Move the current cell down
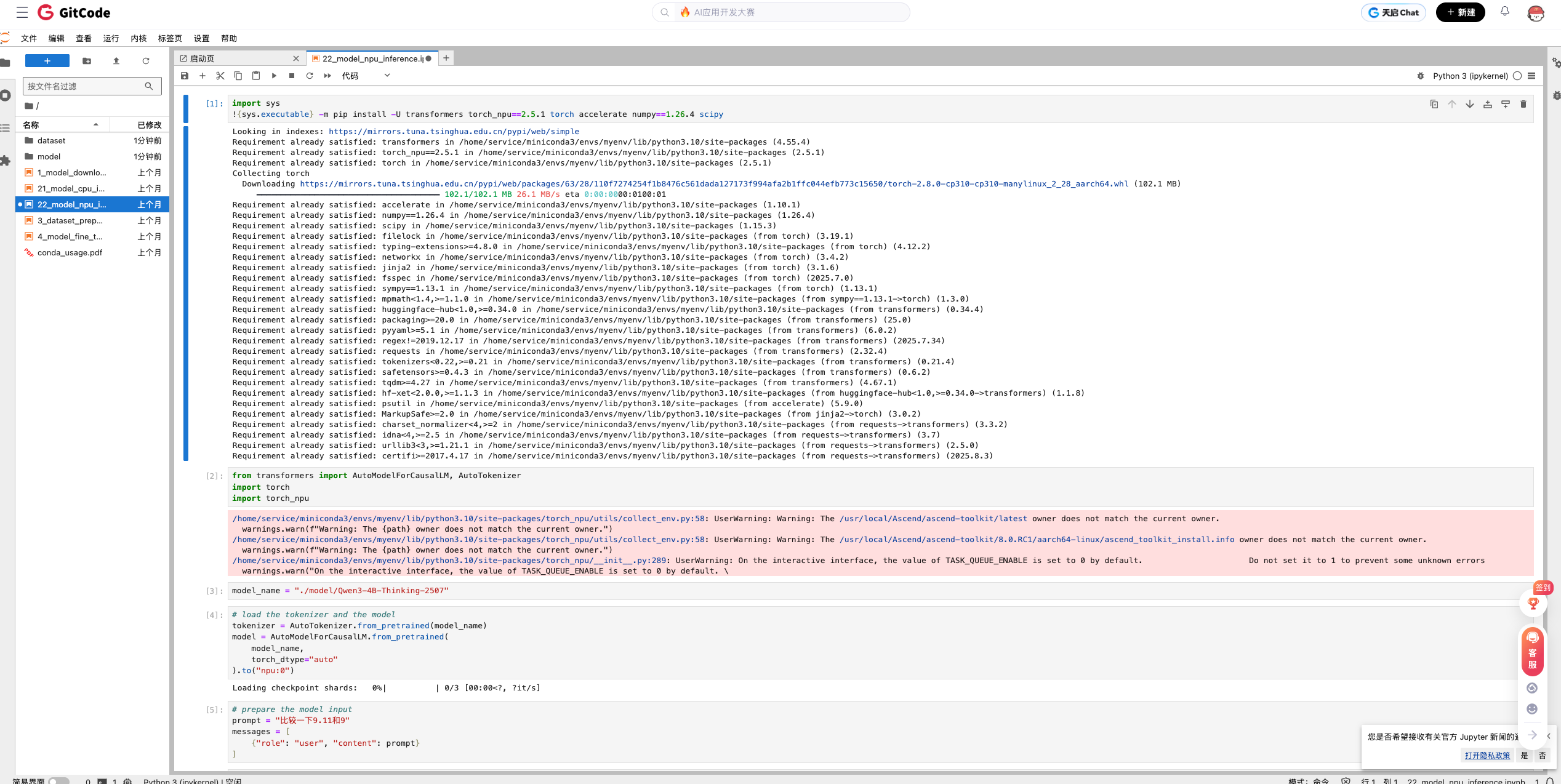Screen dimensions: 1561x784 coord(1470,104)
